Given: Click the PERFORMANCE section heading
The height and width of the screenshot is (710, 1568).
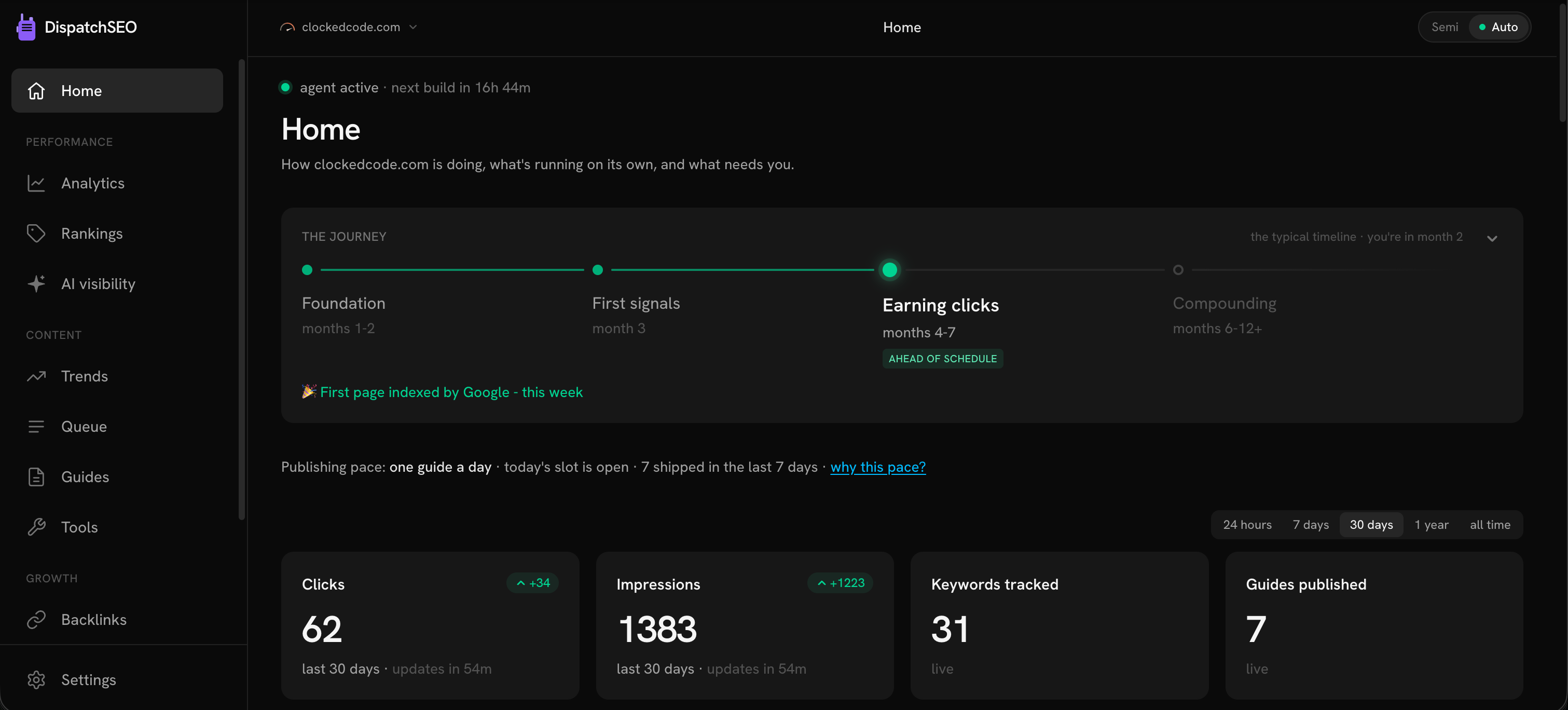Looking at the screenshot, I should tap(70, 142).
